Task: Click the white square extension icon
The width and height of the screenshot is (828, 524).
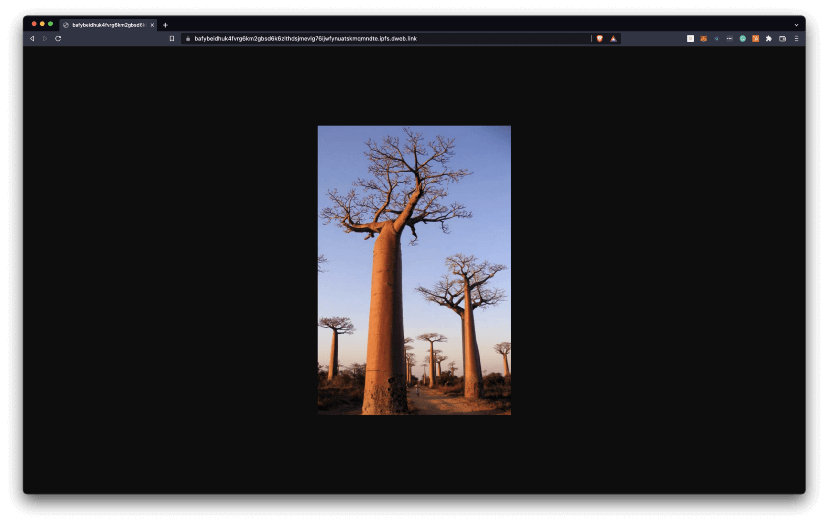Action: [690, 38]
